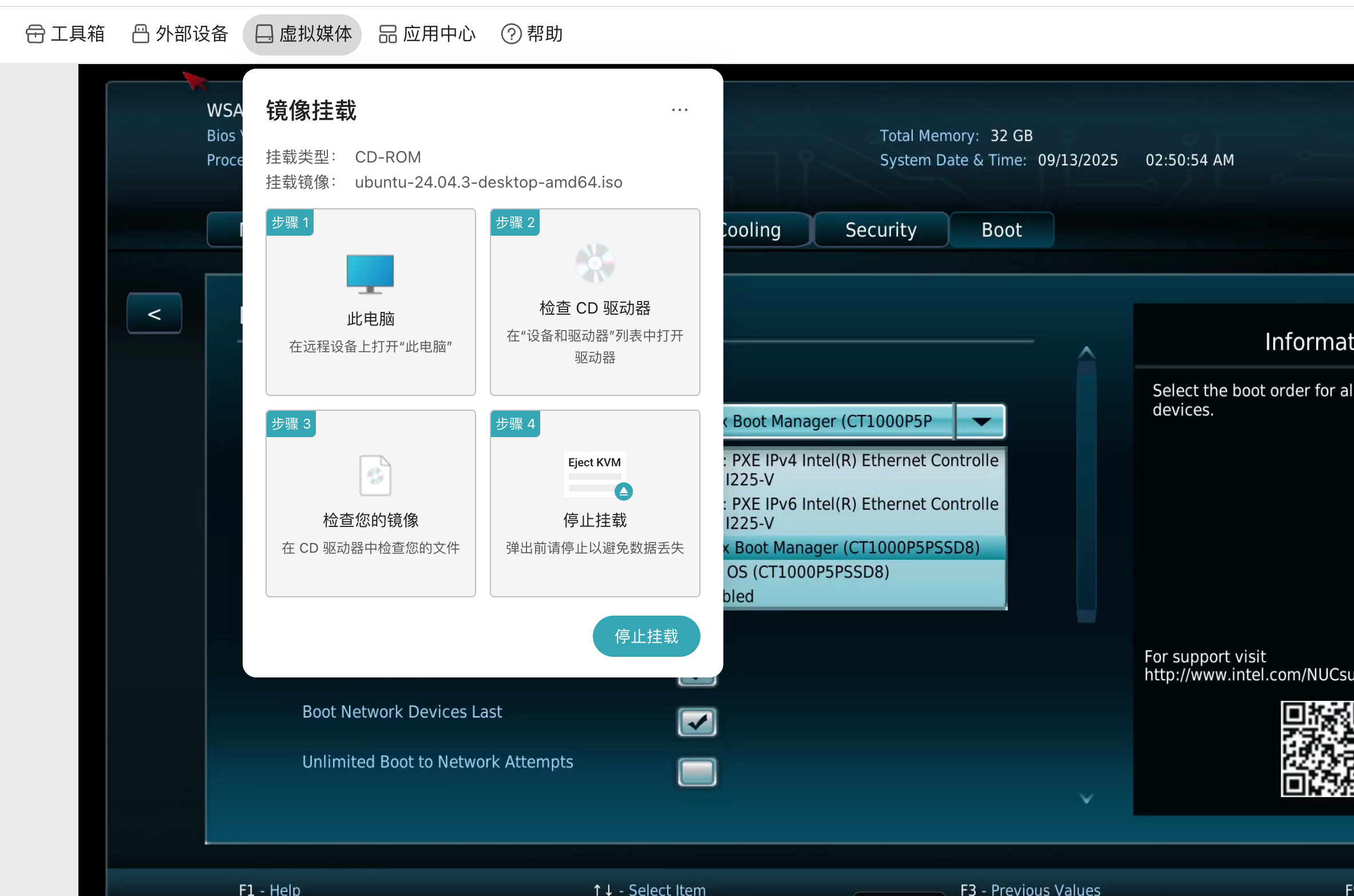Click the three-dot more options icon
Screen dimensions: 1354x896
tap(679, 110)
